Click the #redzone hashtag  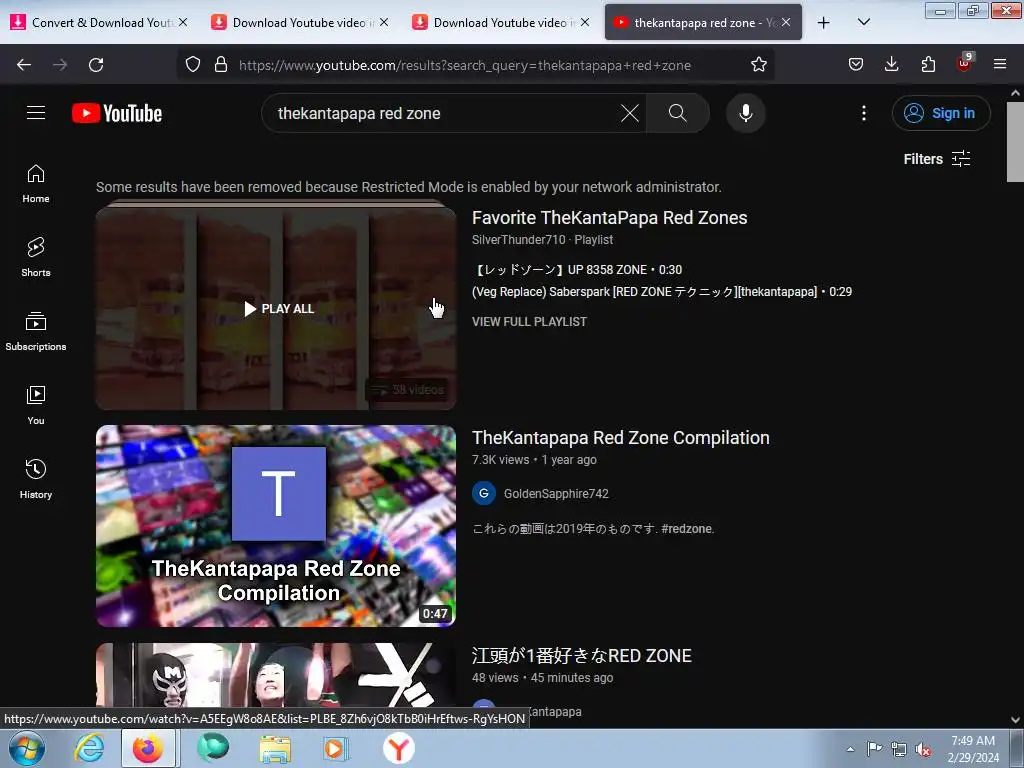coord(688,529)
